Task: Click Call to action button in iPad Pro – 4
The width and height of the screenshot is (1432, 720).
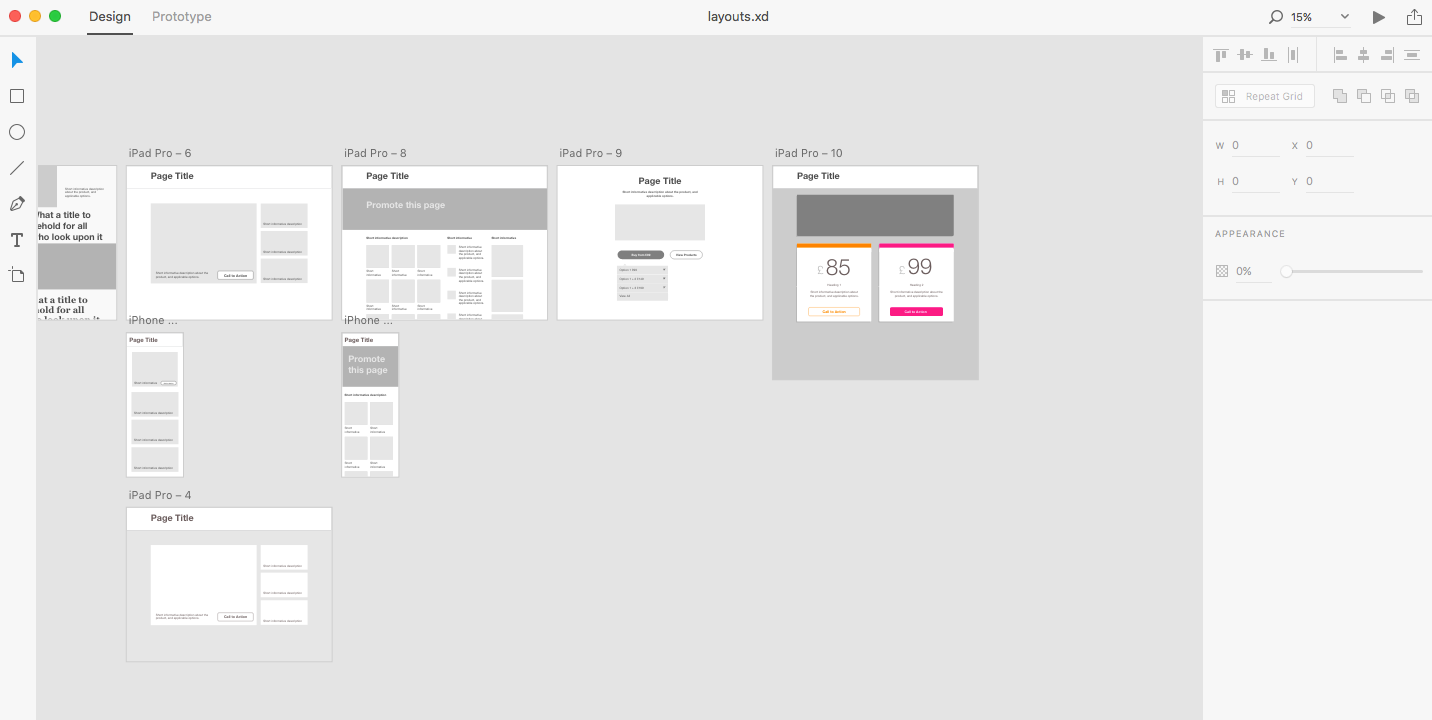Action: 236,617
